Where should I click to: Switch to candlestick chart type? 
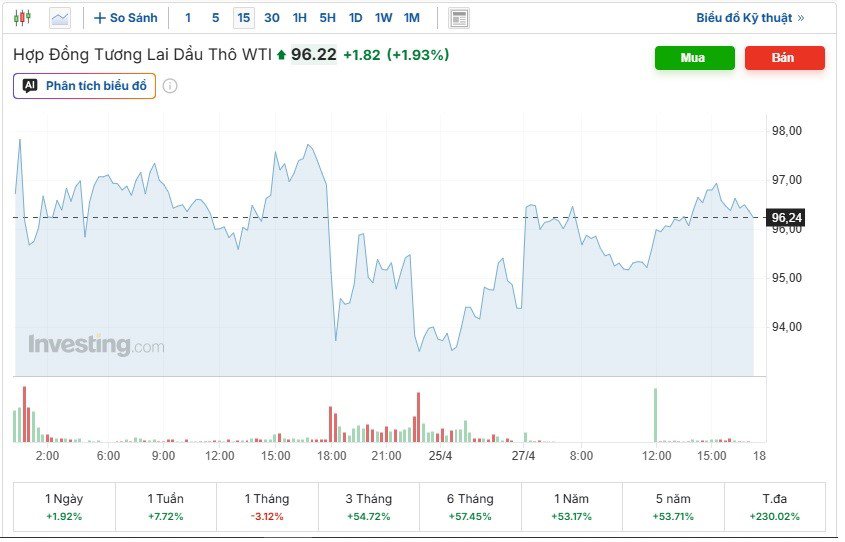pyautogui.click(x=23, y=18)
